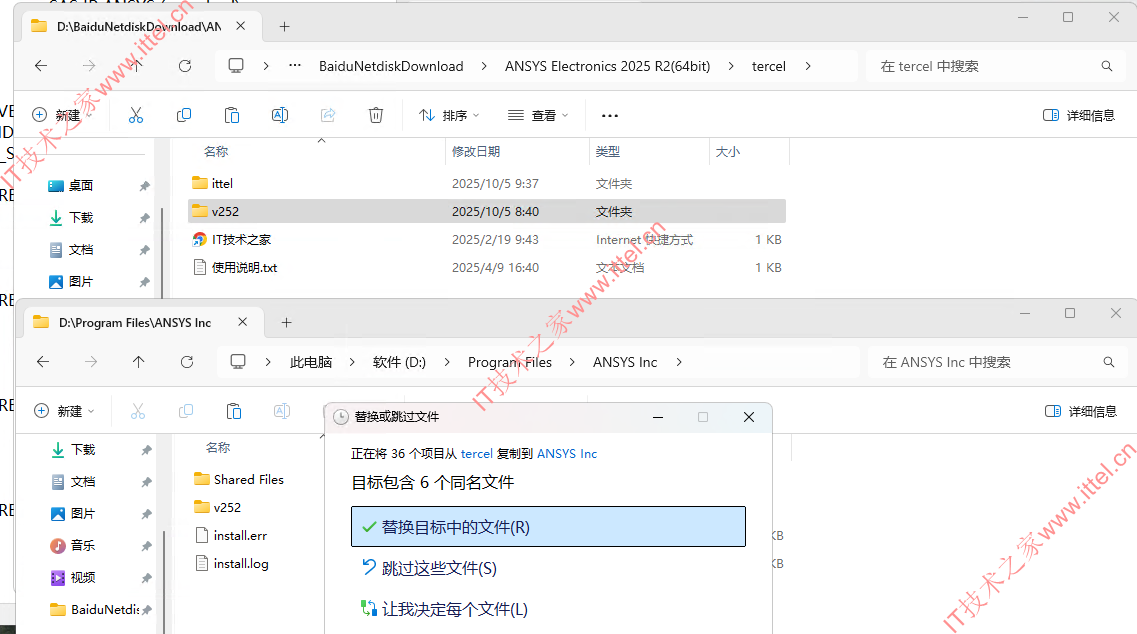Click the Copy icon in top window toolbar
Screen dimensions: 1137x634
184,115
